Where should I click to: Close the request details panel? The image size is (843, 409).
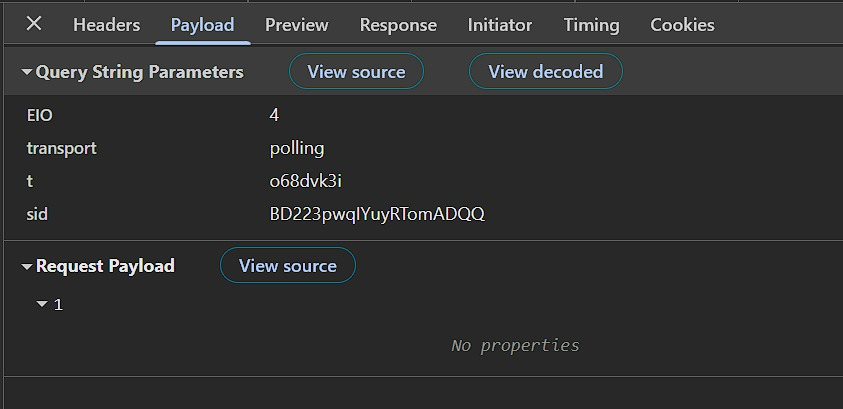tap(34, 24)
